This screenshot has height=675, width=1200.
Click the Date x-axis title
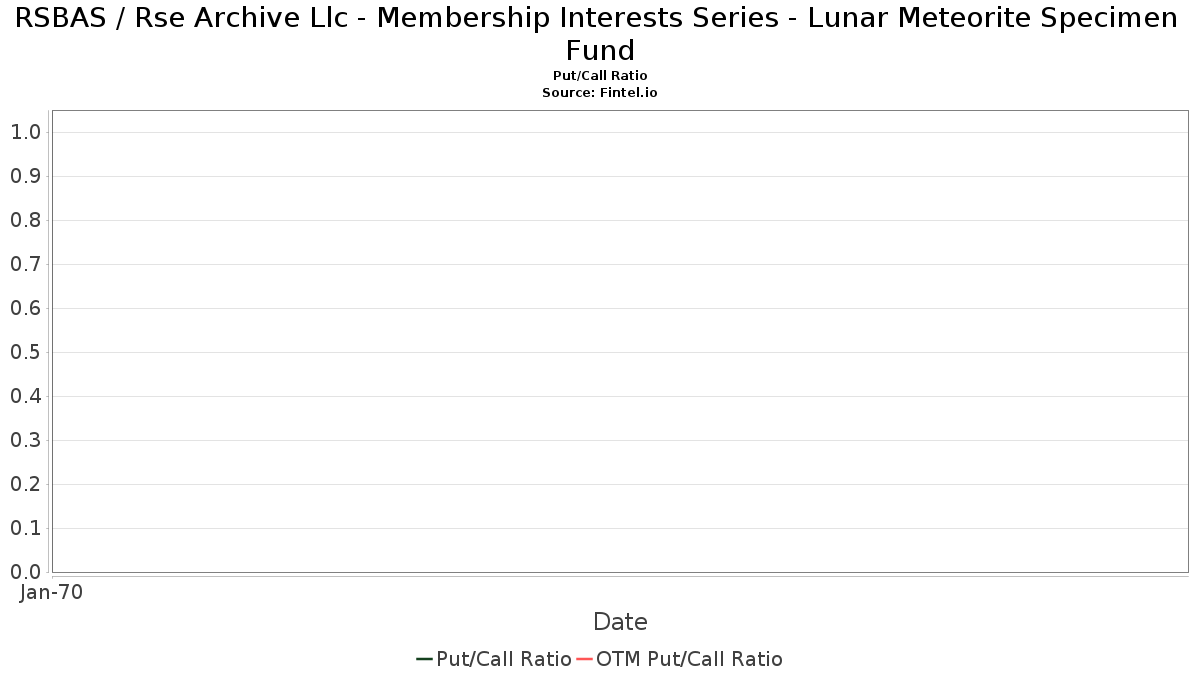[x=620, y=622]
